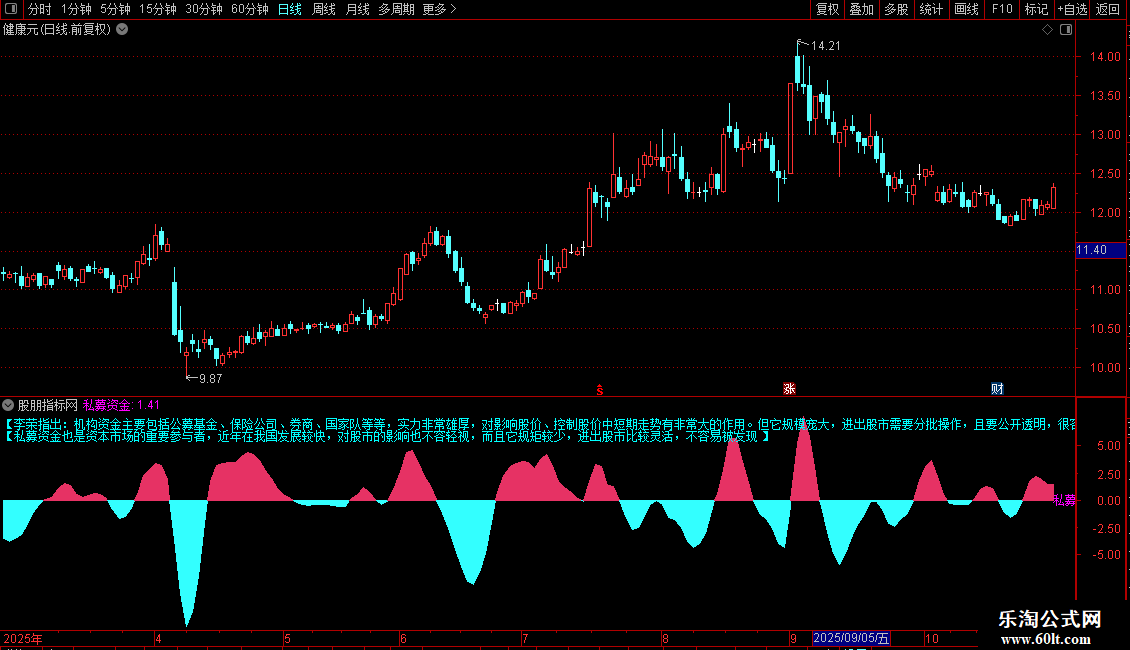Screen dimensions: 1130x650
Task: Click month 8 on the time axis
Action: [666, 639]
